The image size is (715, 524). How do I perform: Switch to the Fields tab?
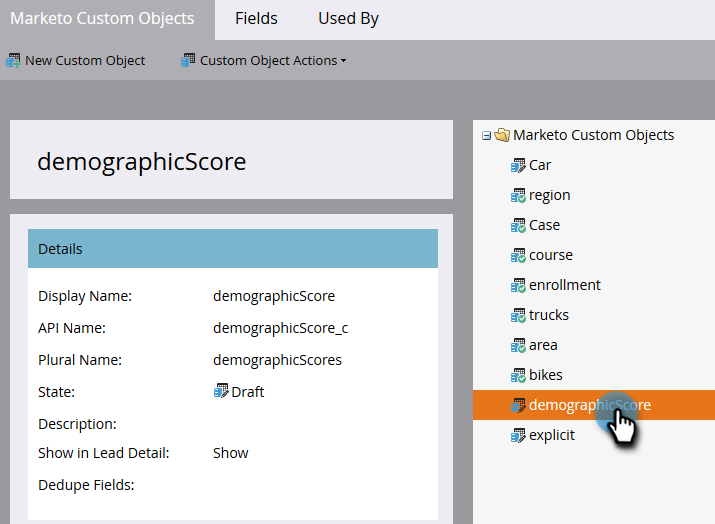[256, 19]
